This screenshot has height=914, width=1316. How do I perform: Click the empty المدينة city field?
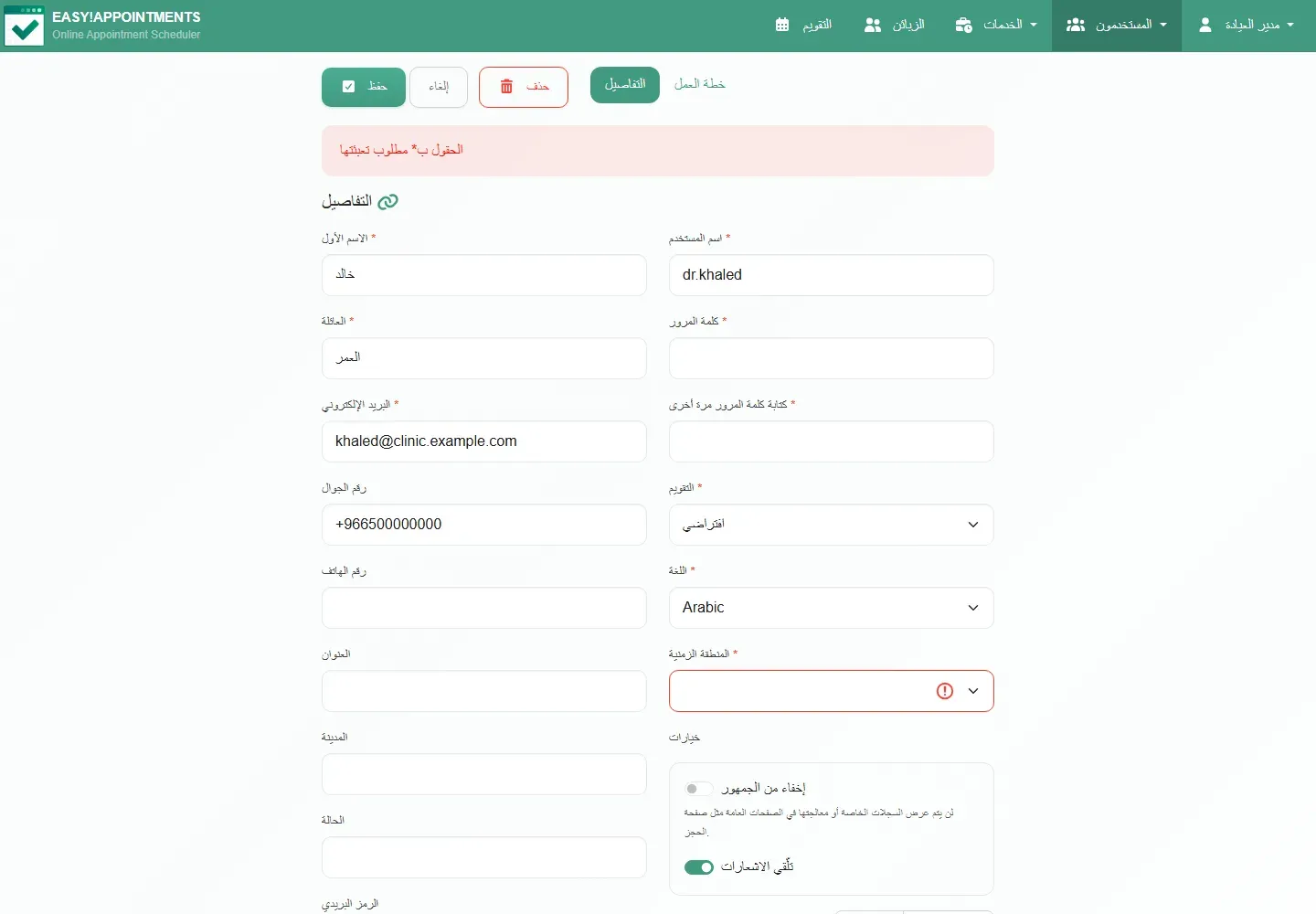(484, 774)
